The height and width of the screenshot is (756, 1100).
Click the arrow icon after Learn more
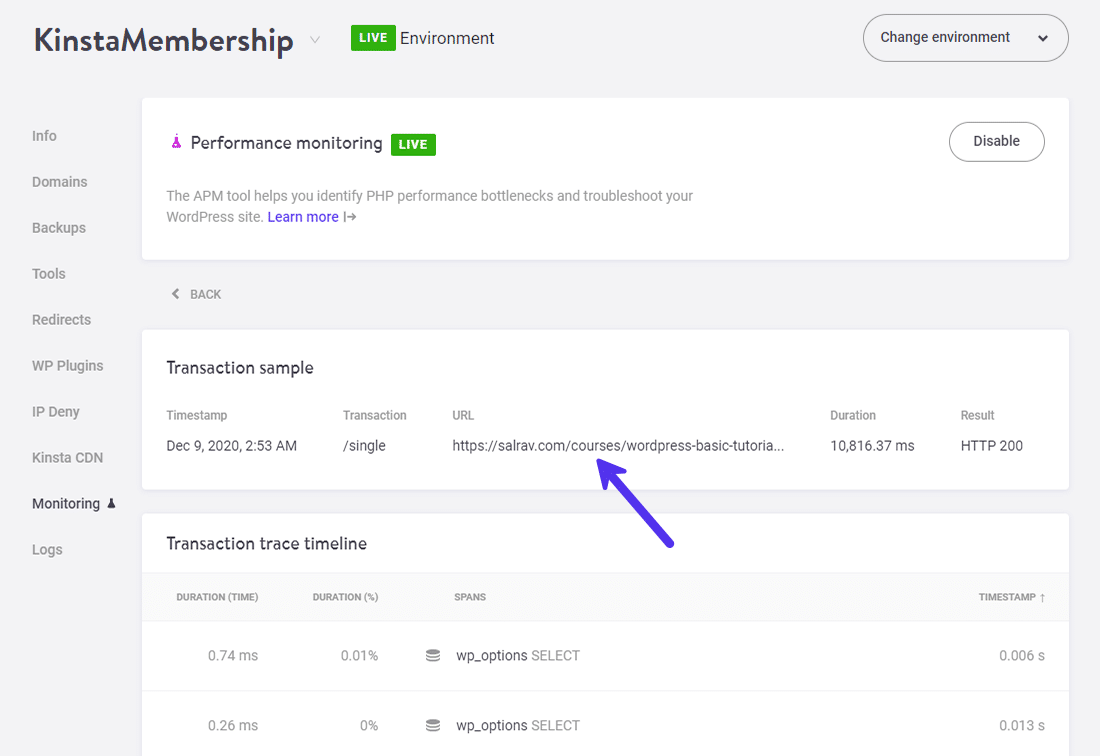click(350, 217)
